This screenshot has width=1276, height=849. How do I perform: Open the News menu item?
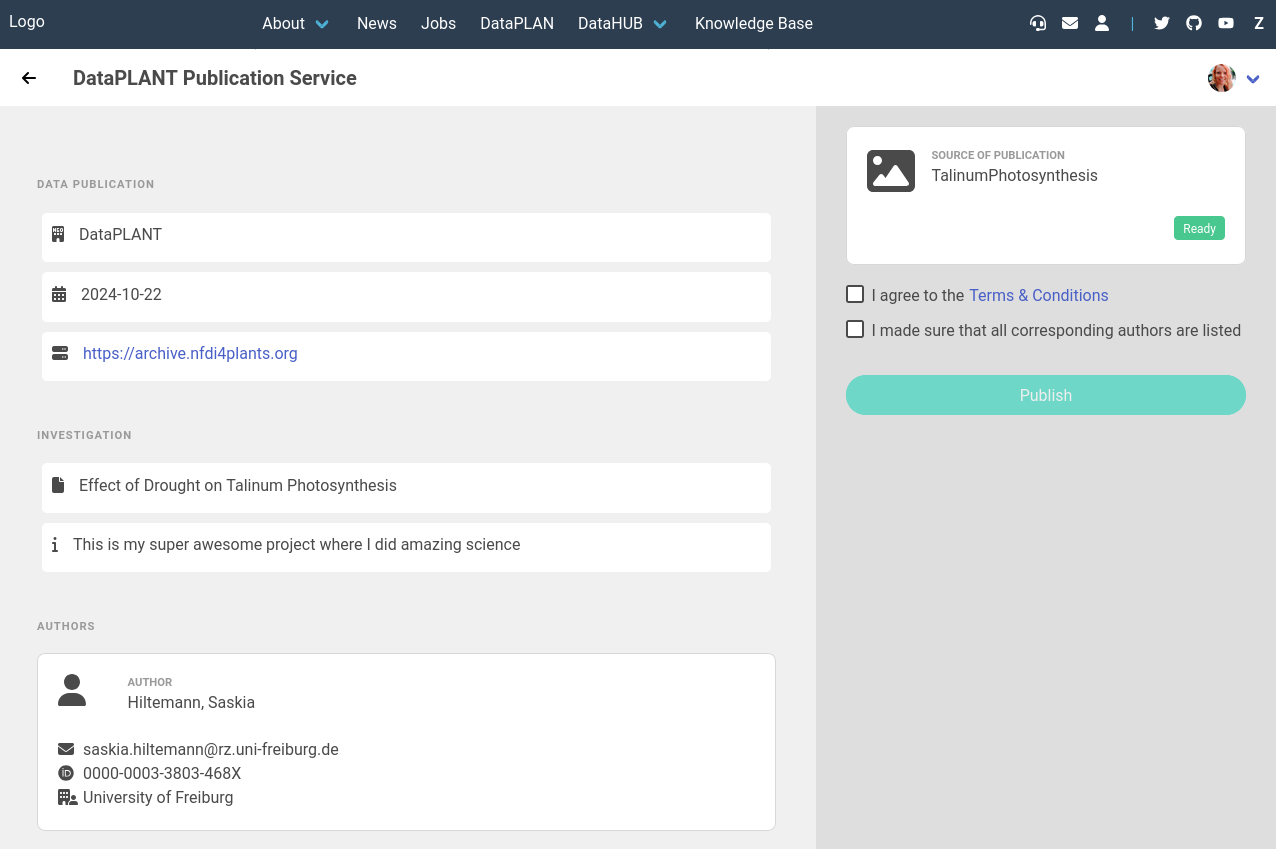pos(377,23)
